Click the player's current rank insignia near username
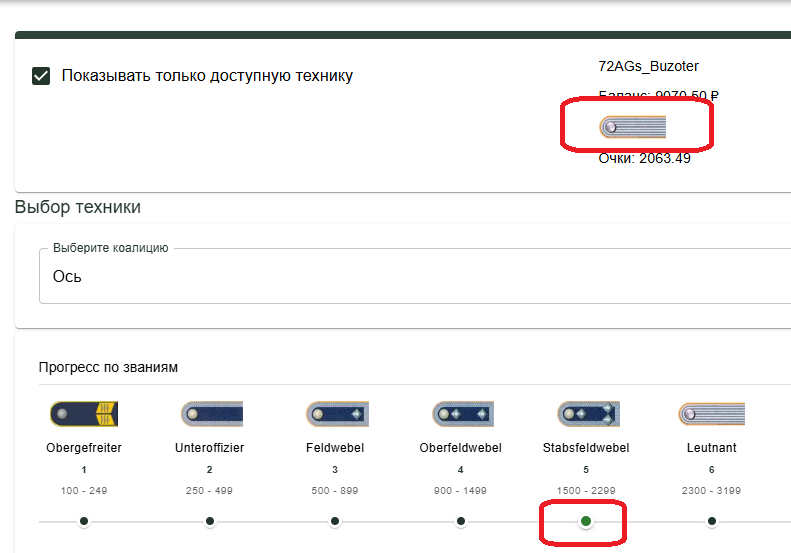Image resolution: width=791 pixels, height=553 pixels. (x=633, y=127)
